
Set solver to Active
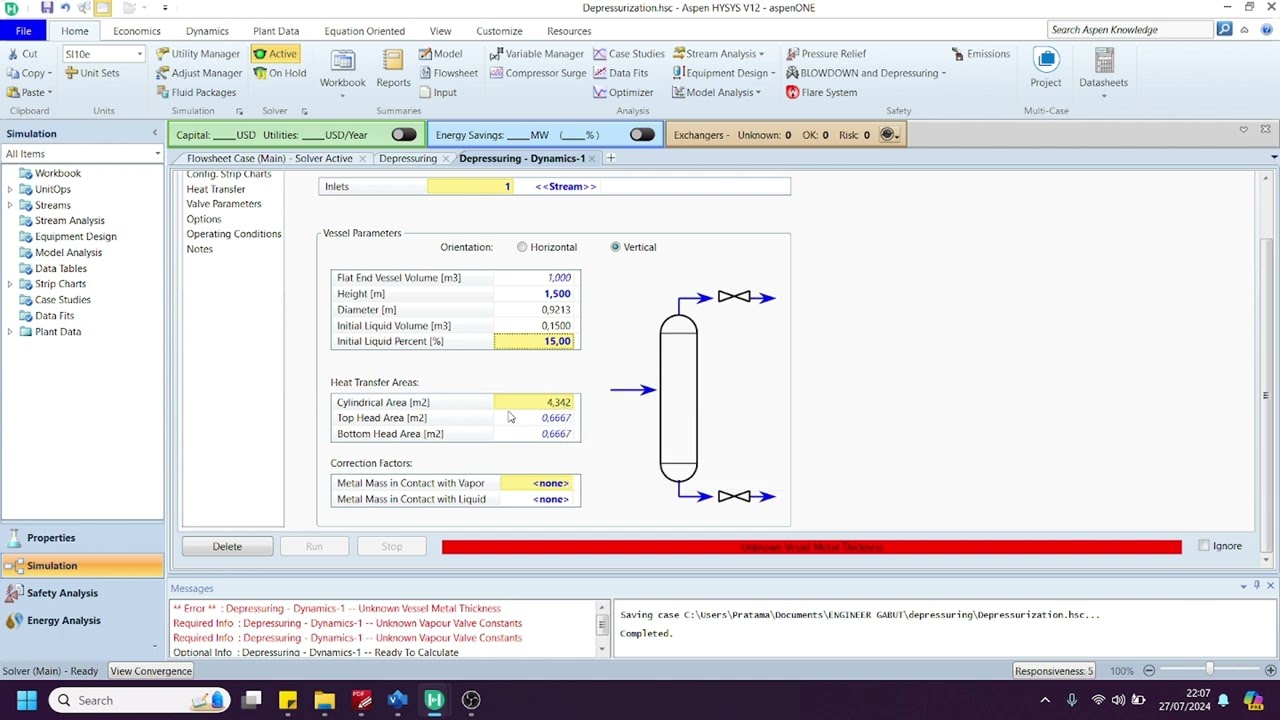point(275,54)
